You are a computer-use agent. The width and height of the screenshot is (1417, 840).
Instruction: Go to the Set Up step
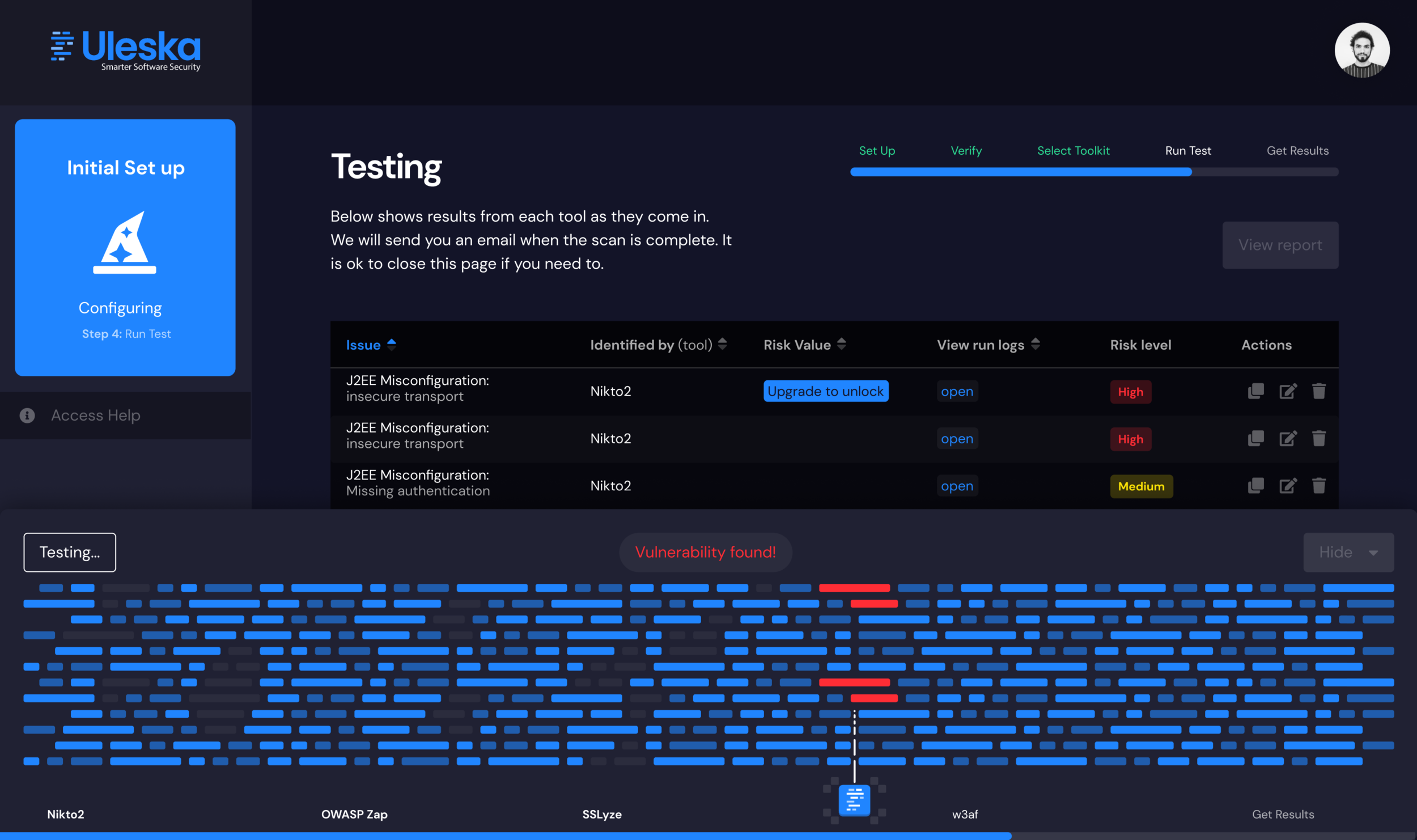click(x=877, y=151)
